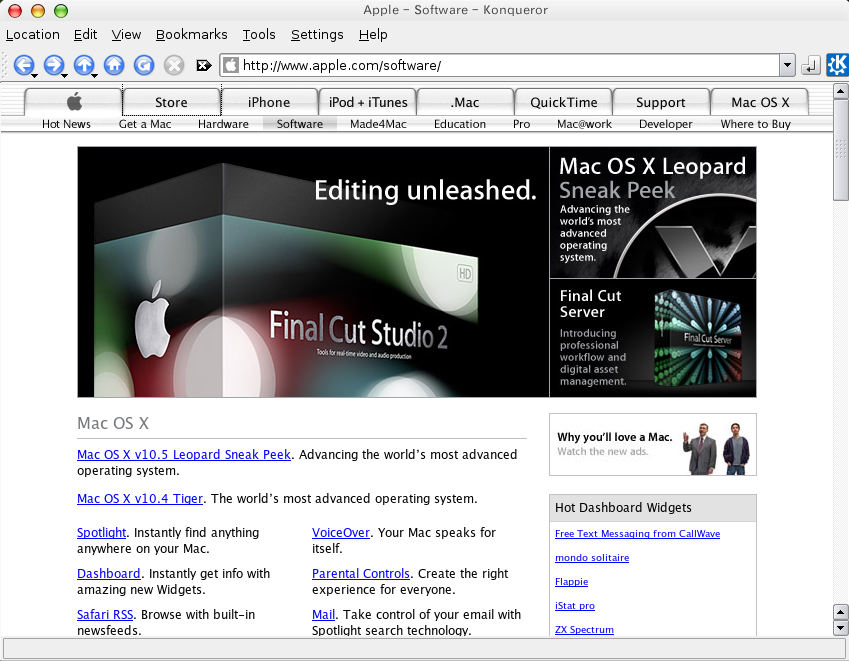Switch to the Mac OS X tab
Image resolution: width=849 pixels, height=661 pixels.
pos(760,102)
